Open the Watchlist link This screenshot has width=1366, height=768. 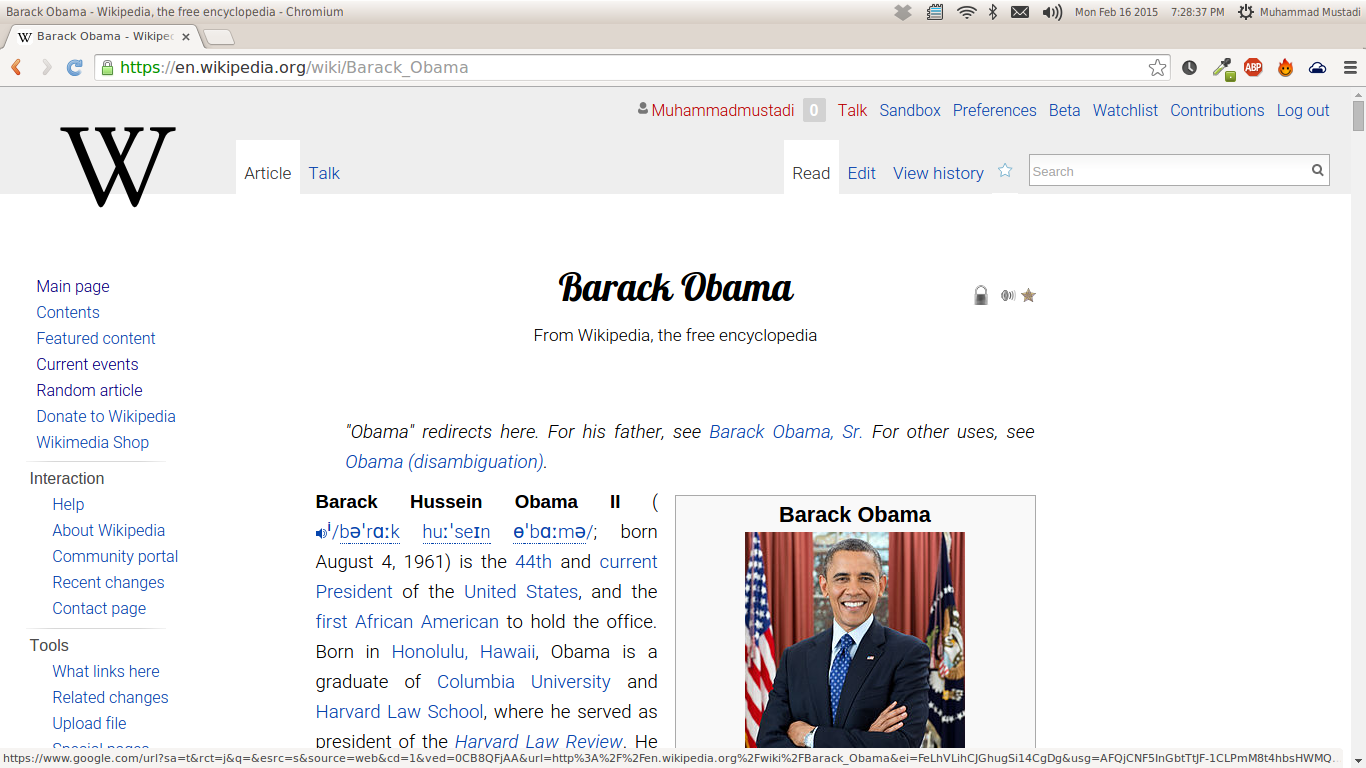tap(1125, 110)
